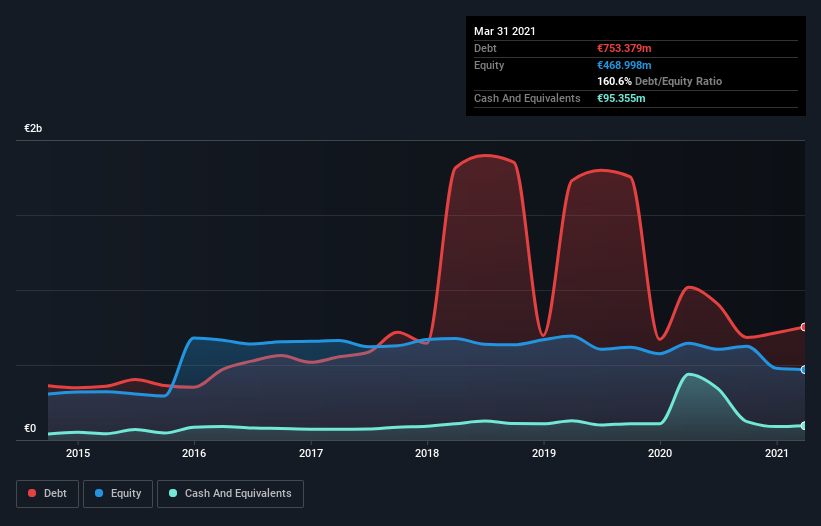Click the €95.355m cash value

621,98
